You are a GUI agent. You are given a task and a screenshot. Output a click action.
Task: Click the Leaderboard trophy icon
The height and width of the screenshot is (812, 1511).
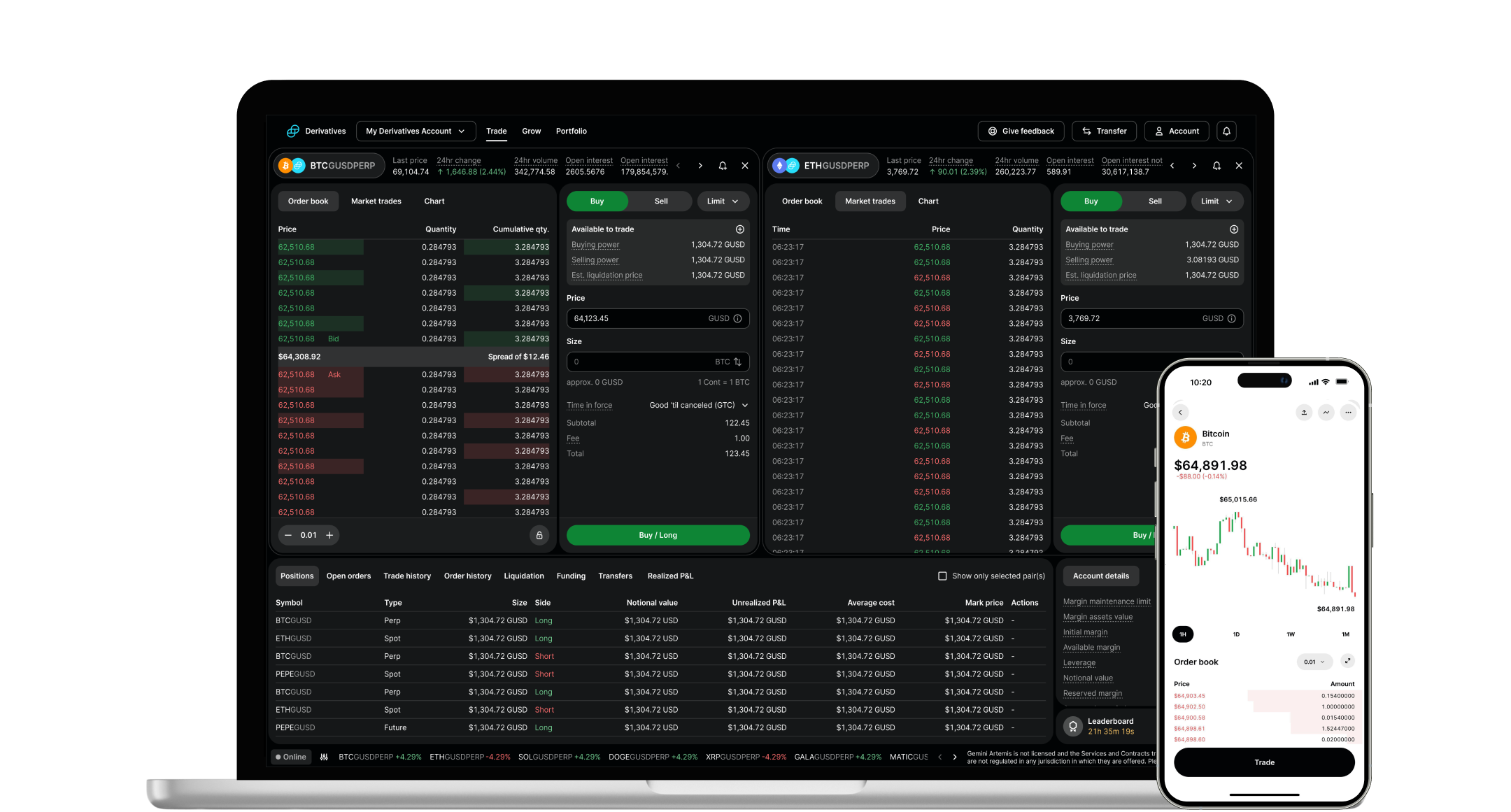[1073, 726]
